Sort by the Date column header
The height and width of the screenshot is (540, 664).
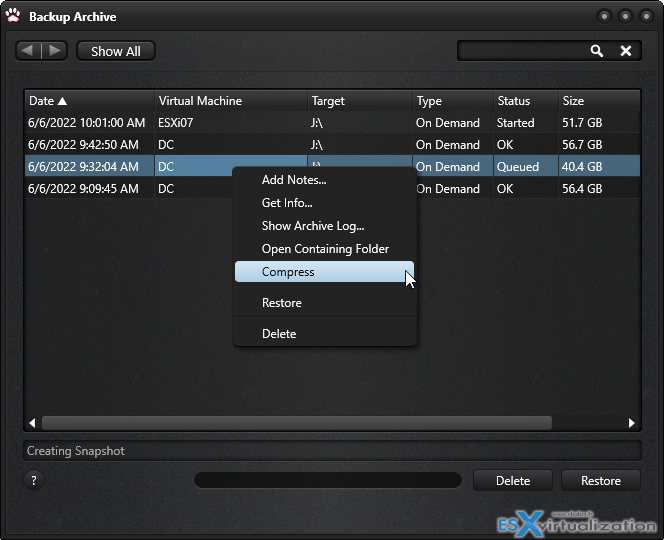pos(89,101)
